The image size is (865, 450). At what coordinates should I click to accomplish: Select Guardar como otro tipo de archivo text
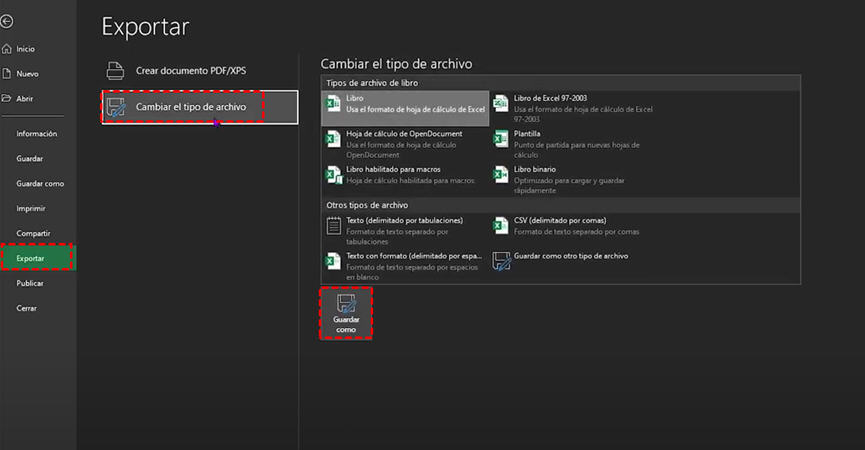click(x=571, y=256)
